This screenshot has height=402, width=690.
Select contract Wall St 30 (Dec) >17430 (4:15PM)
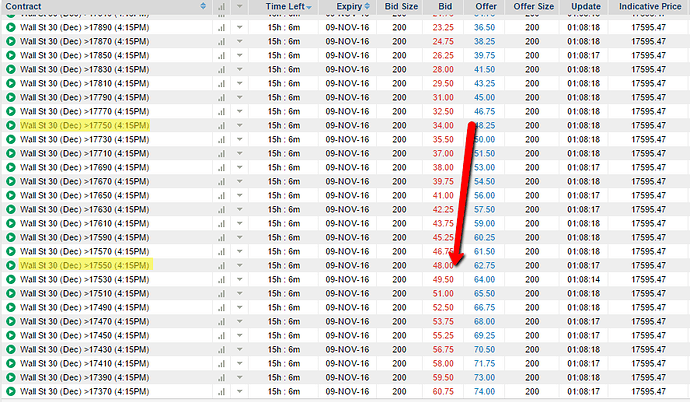[x=84, y=349]
